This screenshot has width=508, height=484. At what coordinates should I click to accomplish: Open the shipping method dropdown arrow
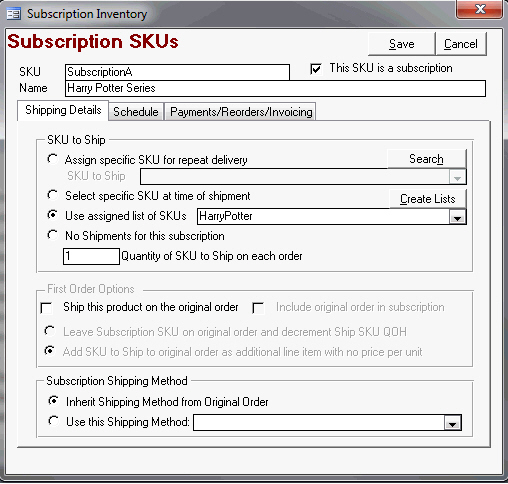[x=452, y=423]
